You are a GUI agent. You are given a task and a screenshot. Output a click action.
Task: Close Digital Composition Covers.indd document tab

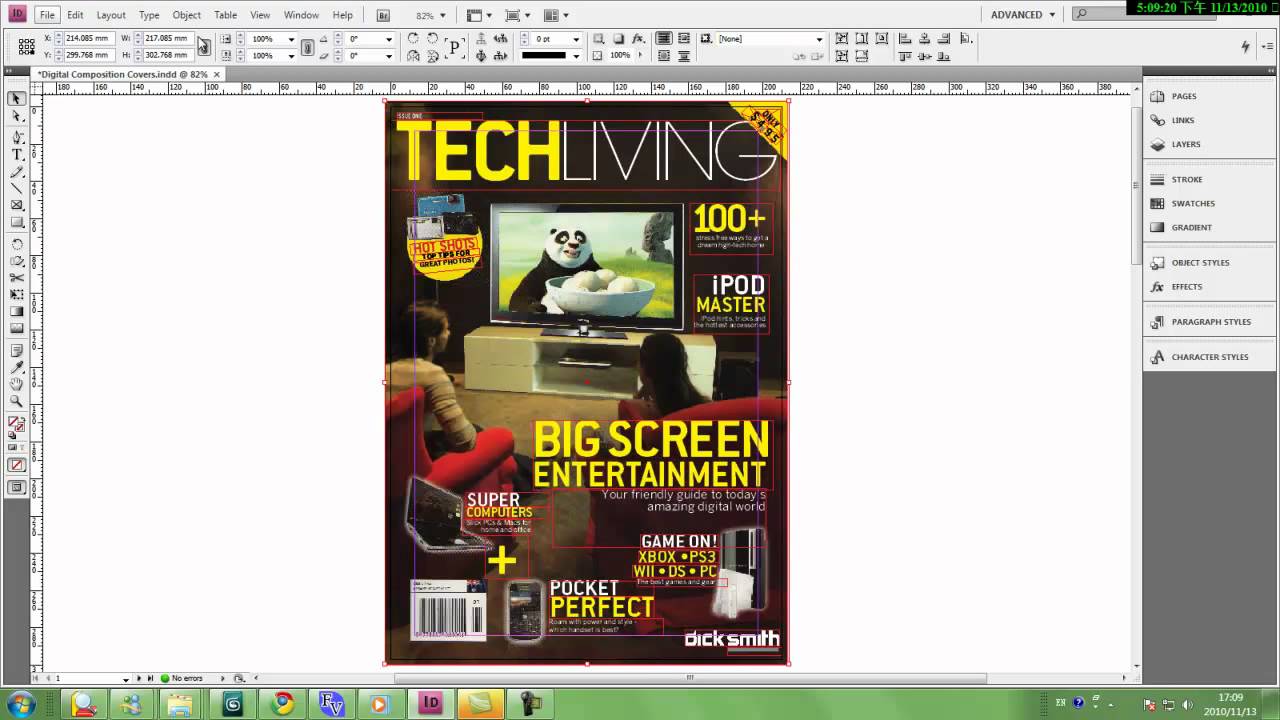216,74
